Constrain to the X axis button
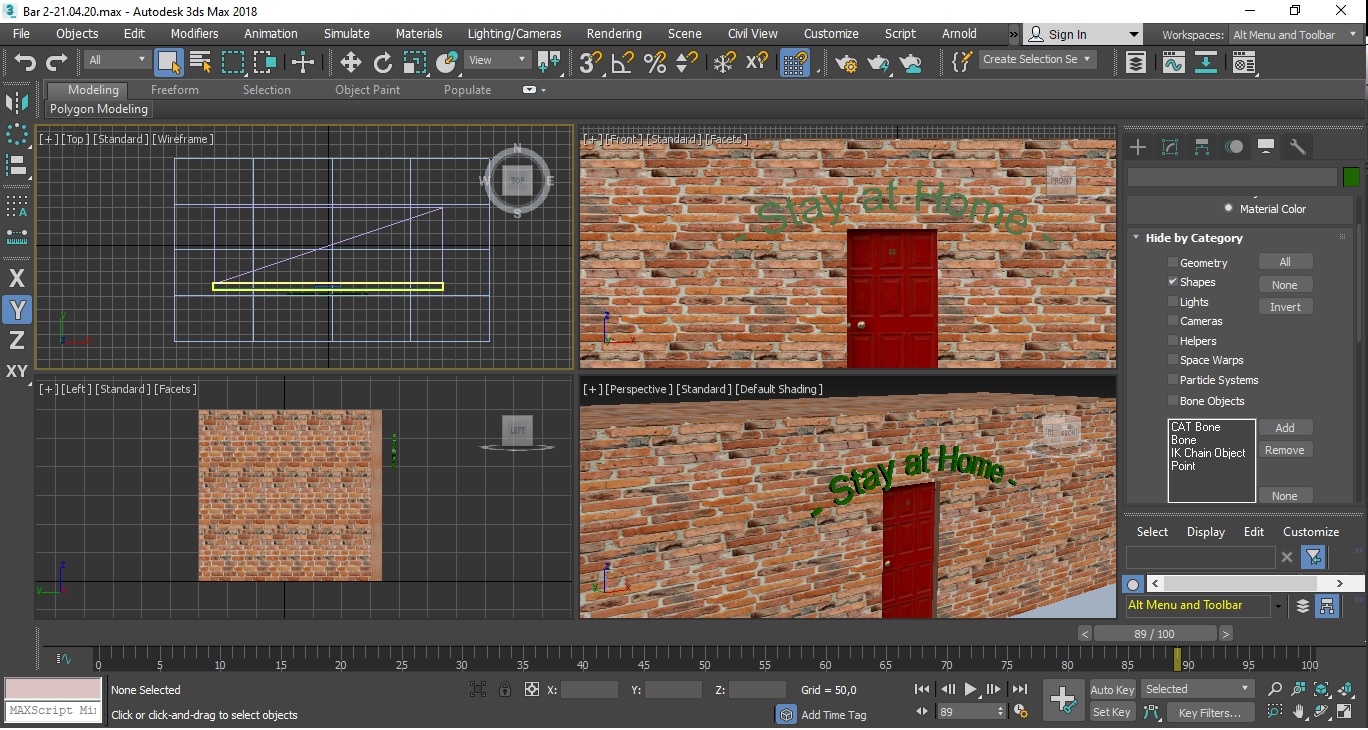The width and height of the screenshot is (1368, 730). (17, 279)
